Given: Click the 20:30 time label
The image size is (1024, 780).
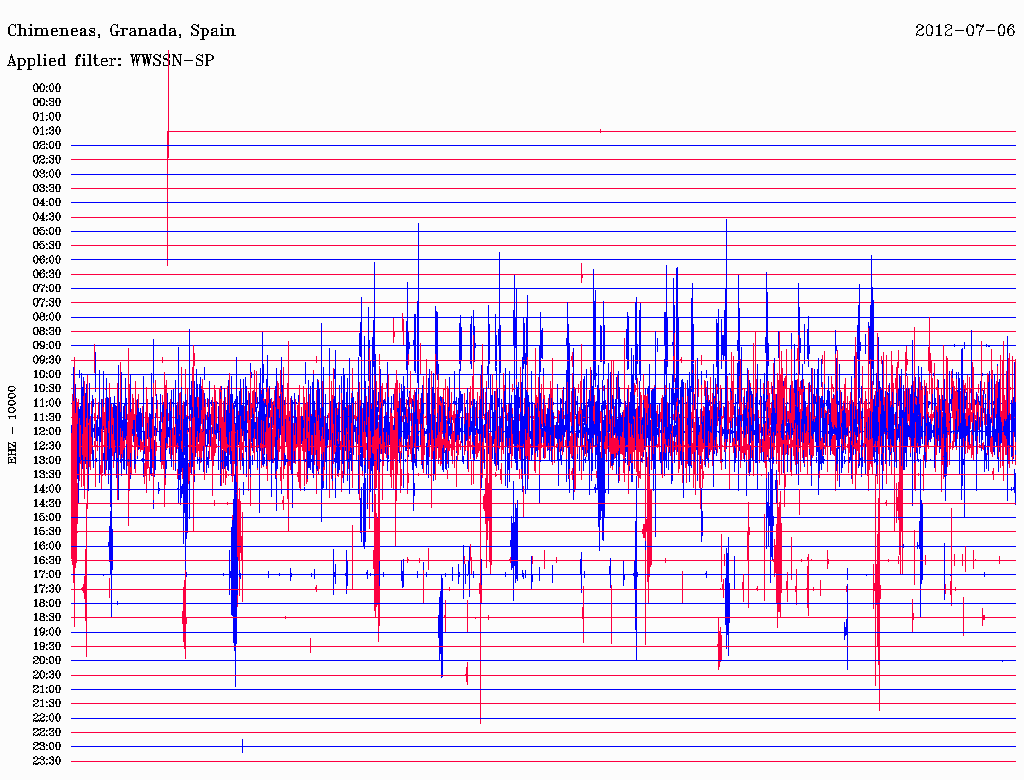Looking at the screenshot, I should point(47,675).
